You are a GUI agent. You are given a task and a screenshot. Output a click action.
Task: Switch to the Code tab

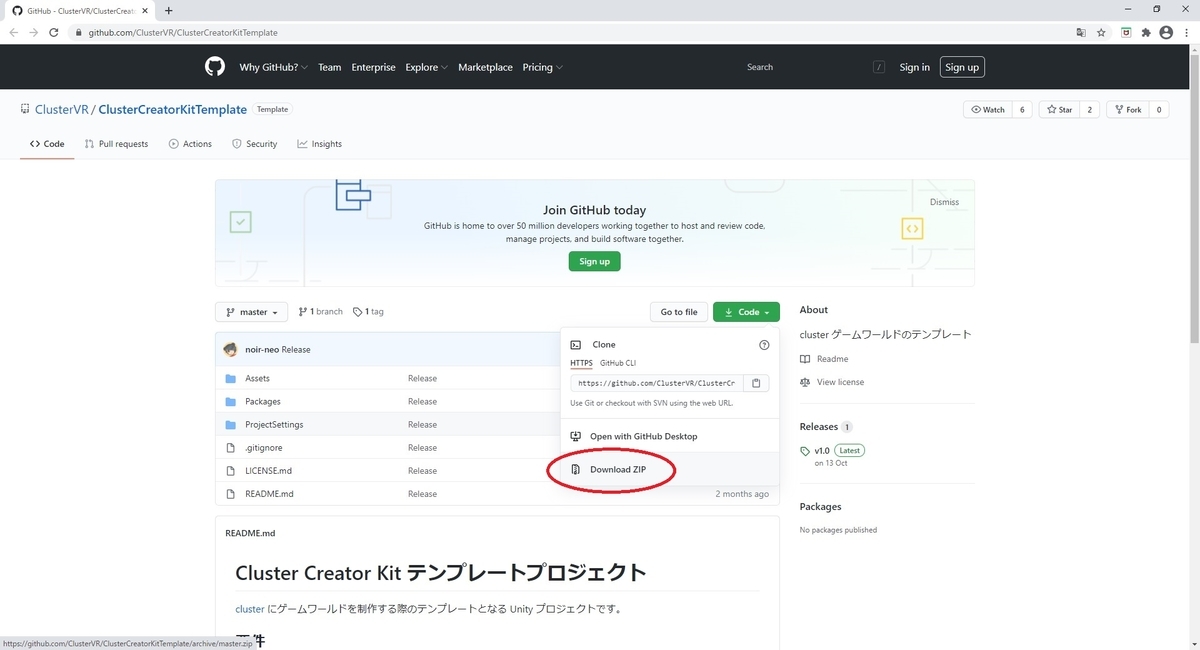[x=47, y=144]
